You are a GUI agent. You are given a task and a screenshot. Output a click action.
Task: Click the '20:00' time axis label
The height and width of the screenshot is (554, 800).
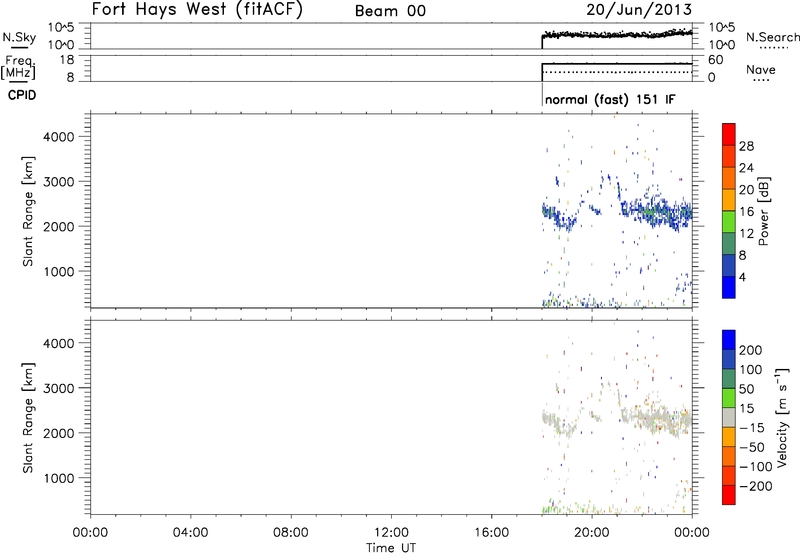click(x=591, y=533)
